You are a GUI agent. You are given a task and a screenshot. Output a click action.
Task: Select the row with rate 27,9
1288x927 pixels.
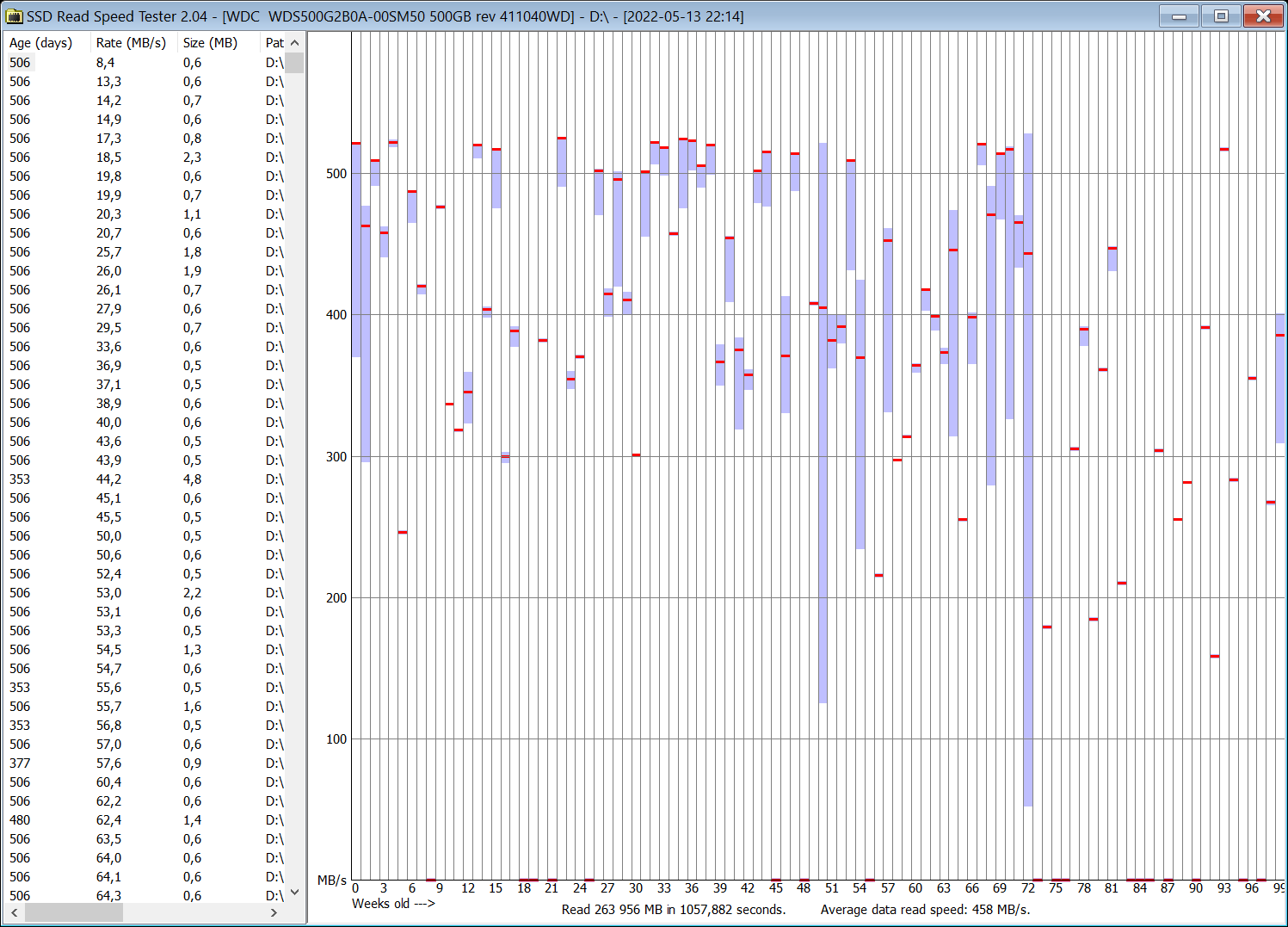point(145,309)
